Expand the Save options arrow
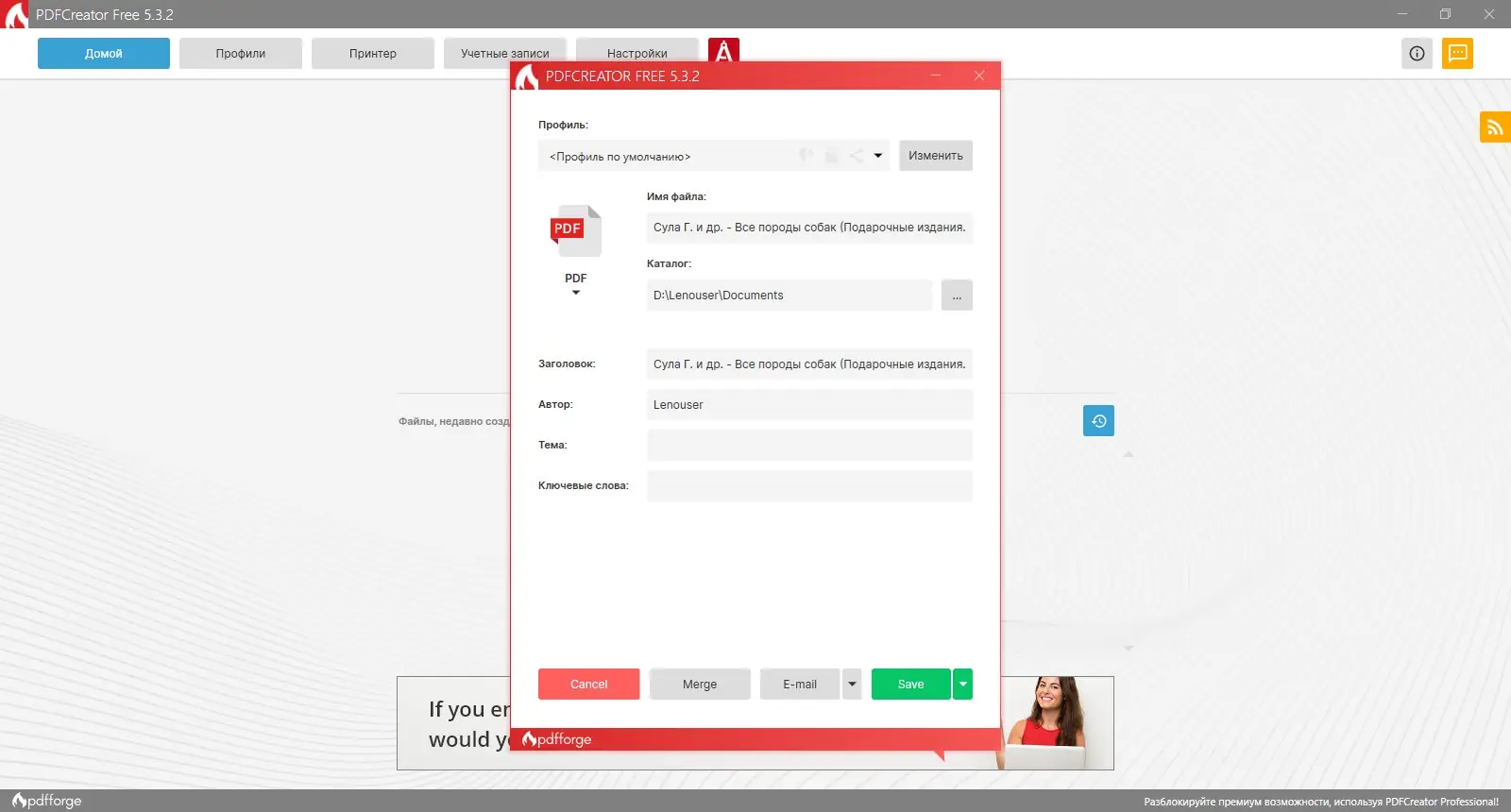1511x812 pixels. coord(962,684)
